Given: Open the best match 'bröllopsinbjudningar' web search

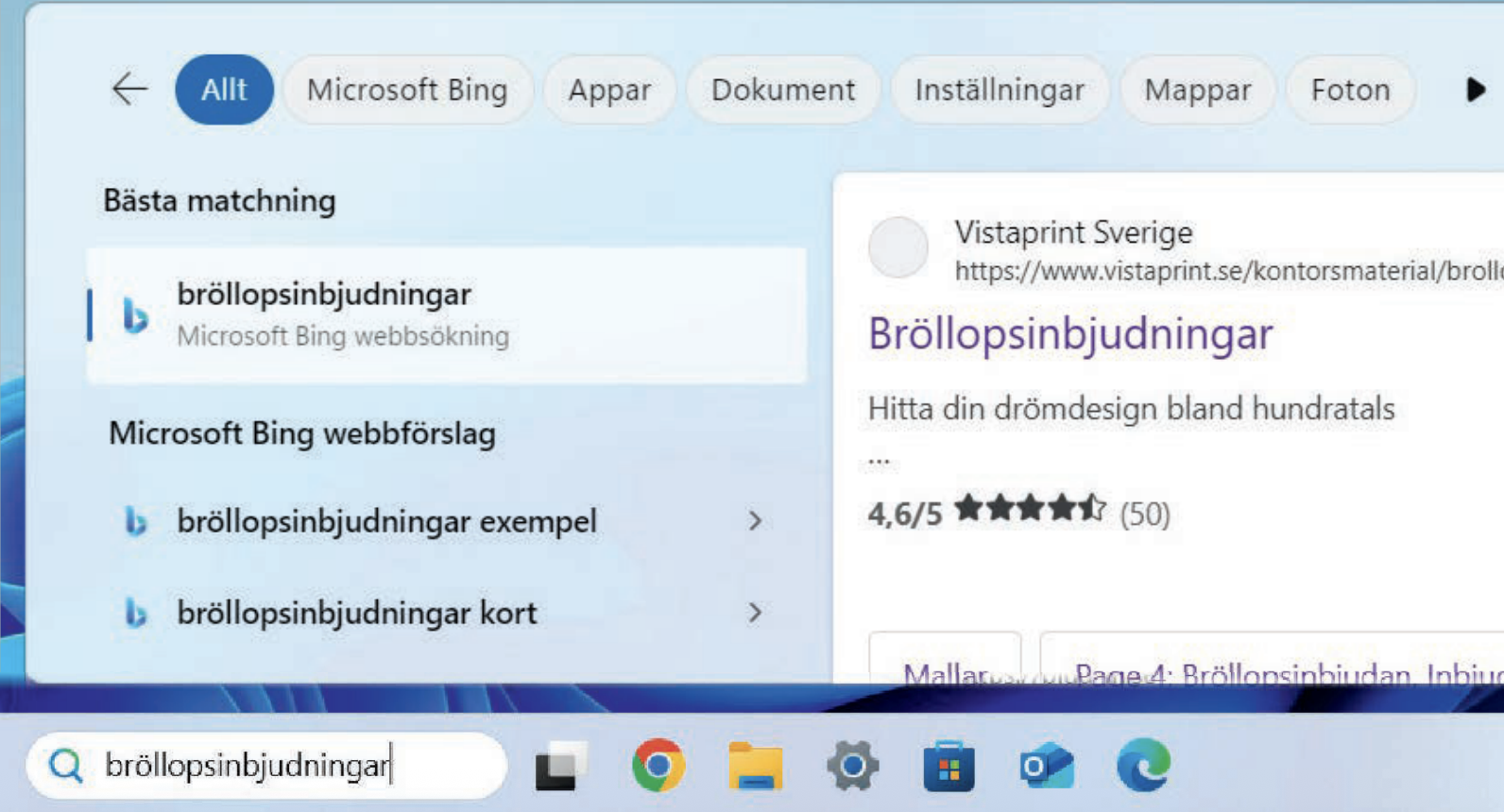Looking at the screenshot, I should 447,315.
